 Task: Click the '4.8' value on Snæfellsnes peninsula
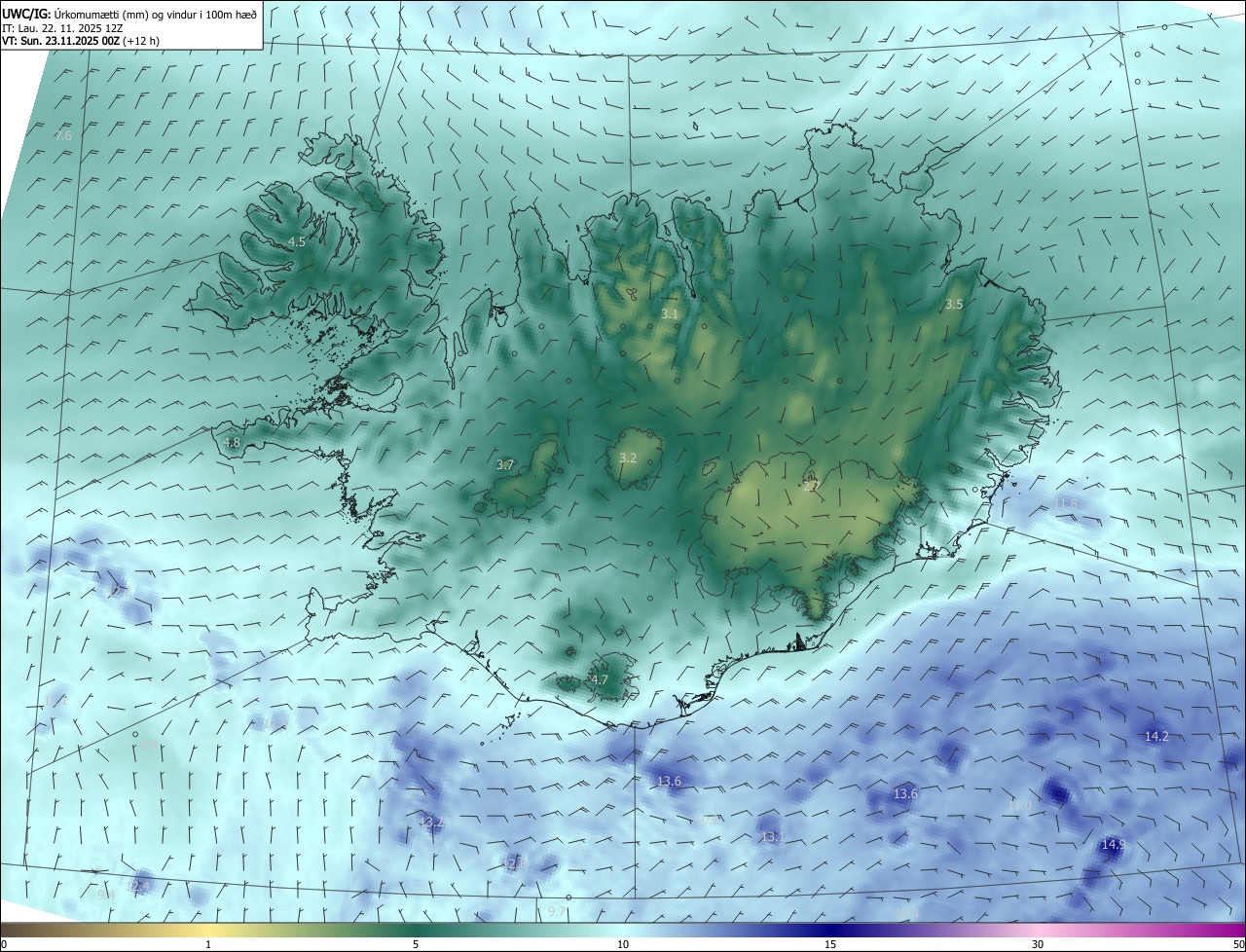pyautogui.click(x=232, y=442)
